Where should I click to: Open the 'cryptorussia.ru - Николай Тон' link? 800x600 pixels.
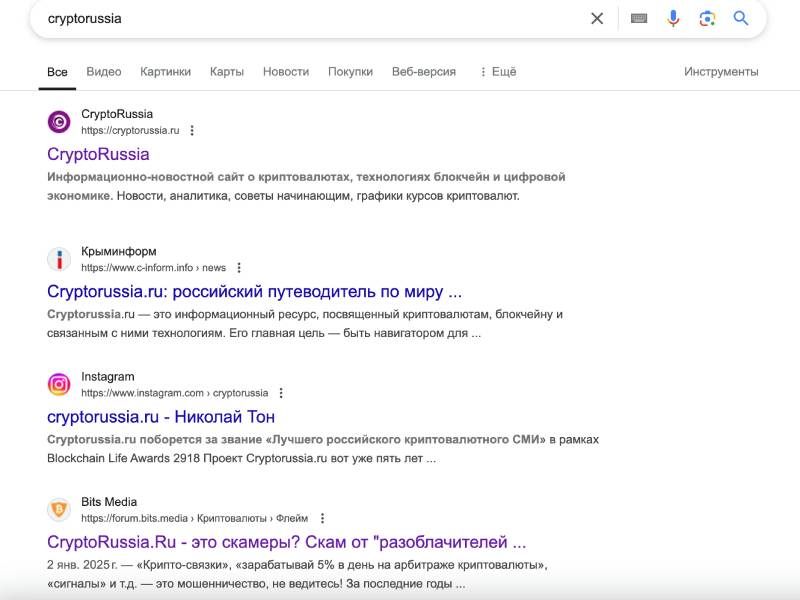click(161, 417)
